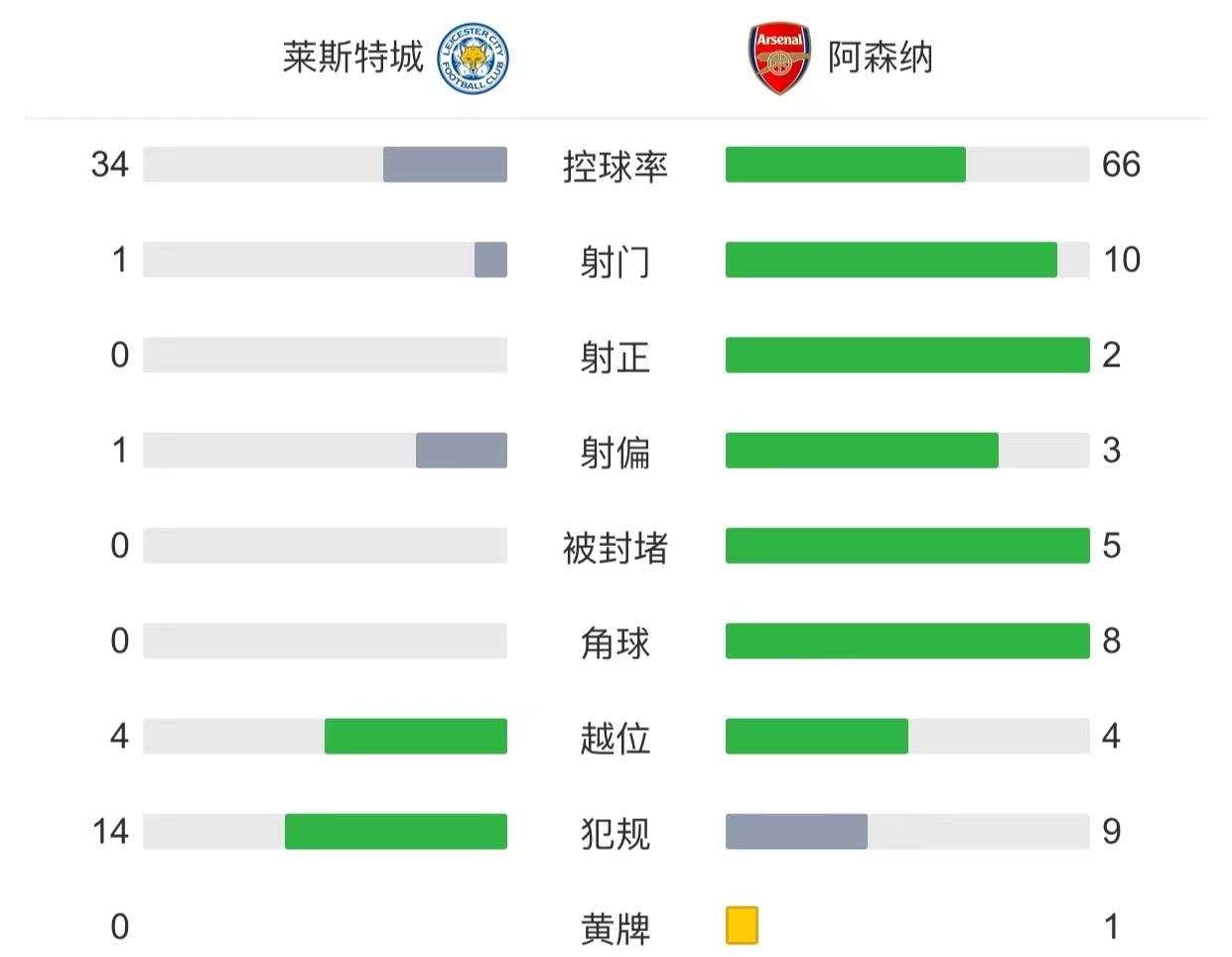The width and height of the screenshot is (1232, 957).
Task: Click the 射偏 stat label
Action: click(x=616, y=452)
